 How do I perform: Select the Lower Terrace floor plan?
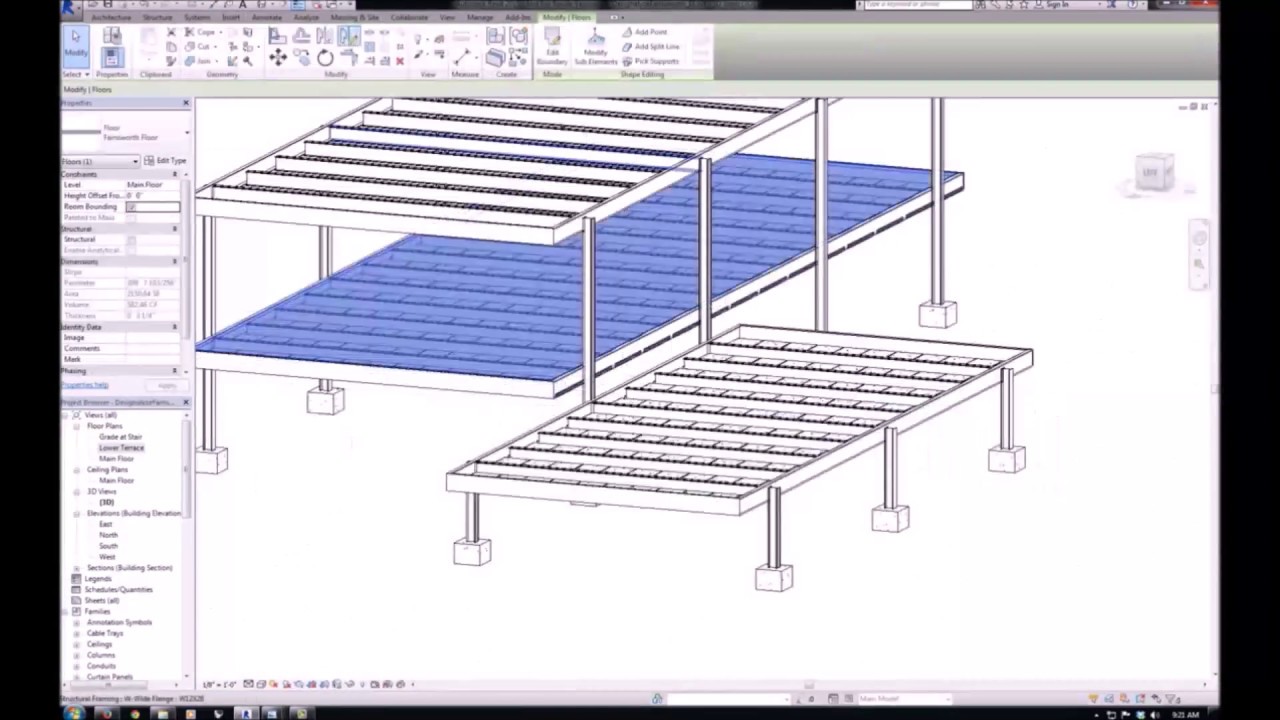click(x=121, y=448)
